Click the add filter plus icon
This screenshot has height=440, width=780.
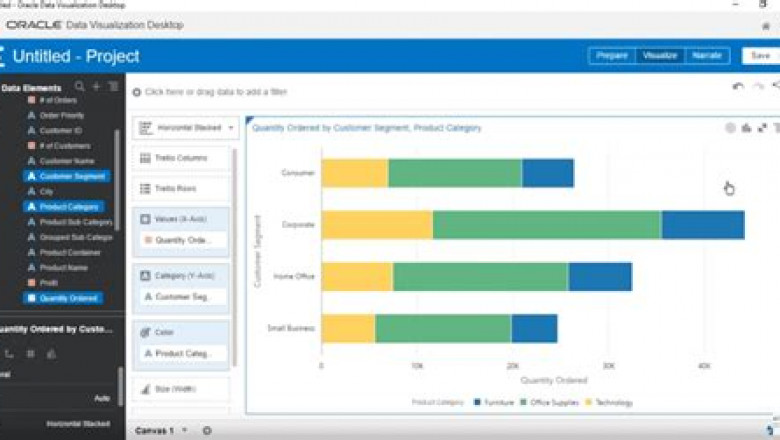click(137, 92)
